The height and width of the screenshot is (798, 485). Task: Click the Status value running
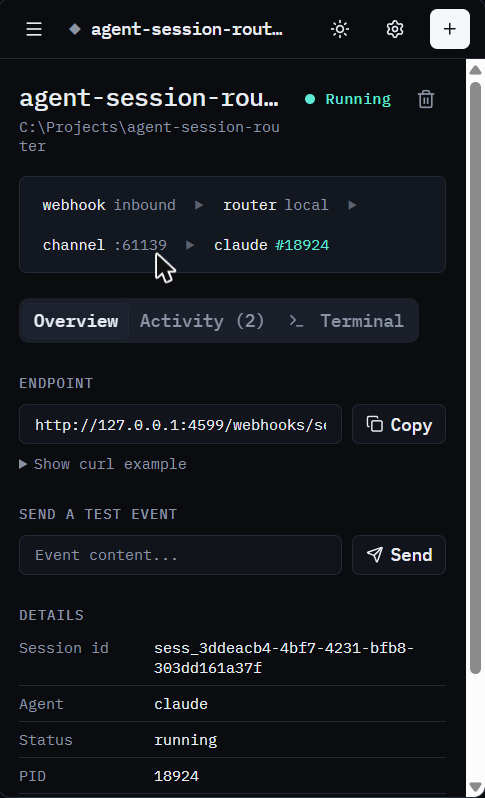click(x=185, y=740)
